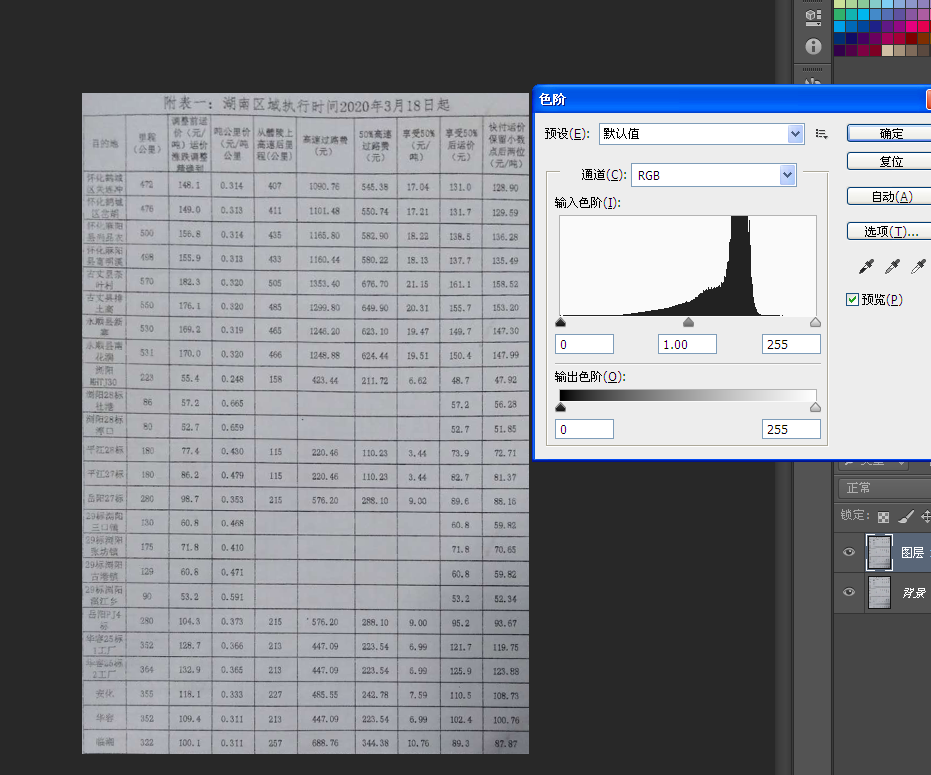The width and height of the screenshot is (931, 775).
Task: Open the preset options menu icon
Action: (821, 134)
